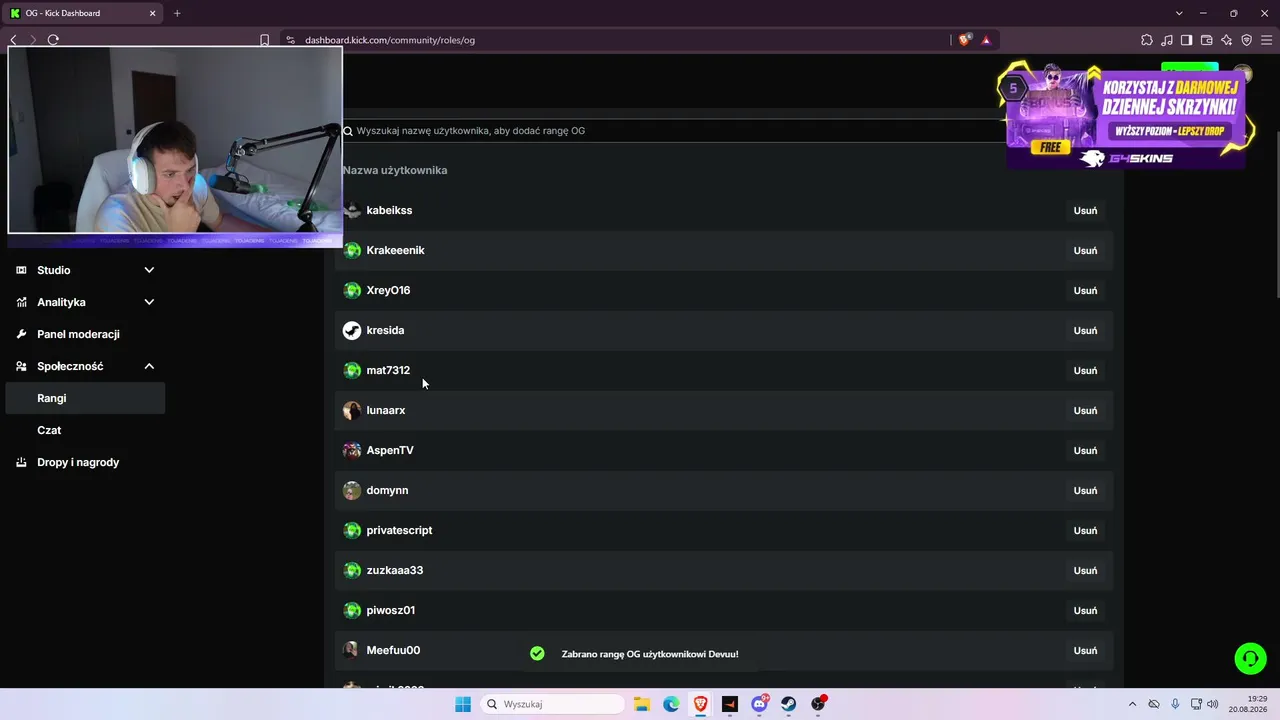Open volume control in system tray
Viewport: 1280px width, 720px height.
coord(1213,704)
